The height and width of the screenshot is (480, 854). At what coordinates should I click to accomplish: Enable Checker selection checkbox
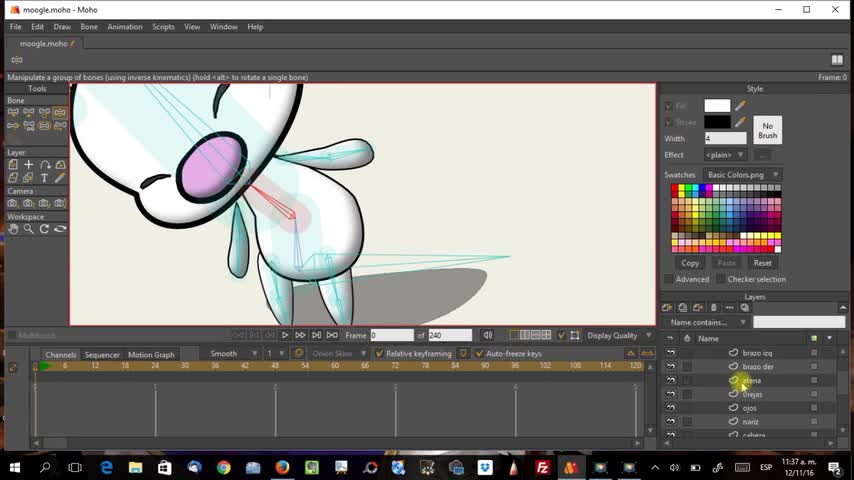[721, 279]
